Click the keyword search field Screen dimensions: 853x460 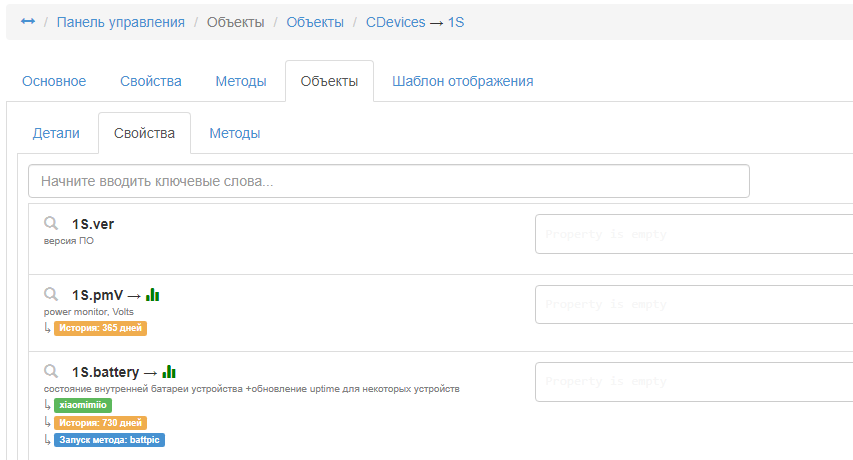389,181
